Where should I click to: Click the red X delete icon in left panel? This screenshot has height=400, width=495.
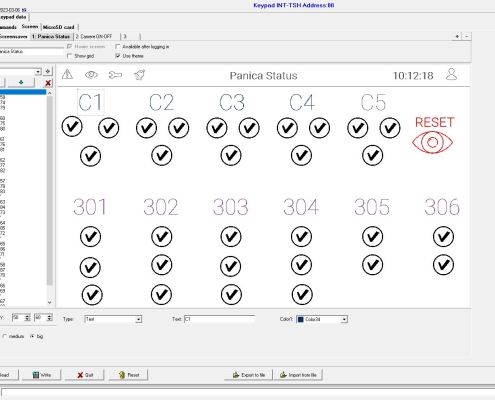pyautogui.click(x=48, y=83)
